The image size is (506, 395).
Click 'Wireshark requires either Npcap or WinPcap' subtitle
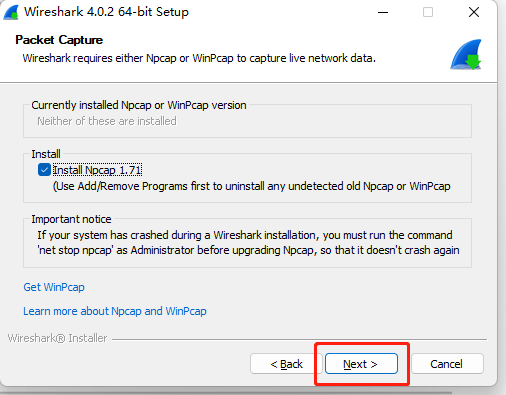[199, 58]
